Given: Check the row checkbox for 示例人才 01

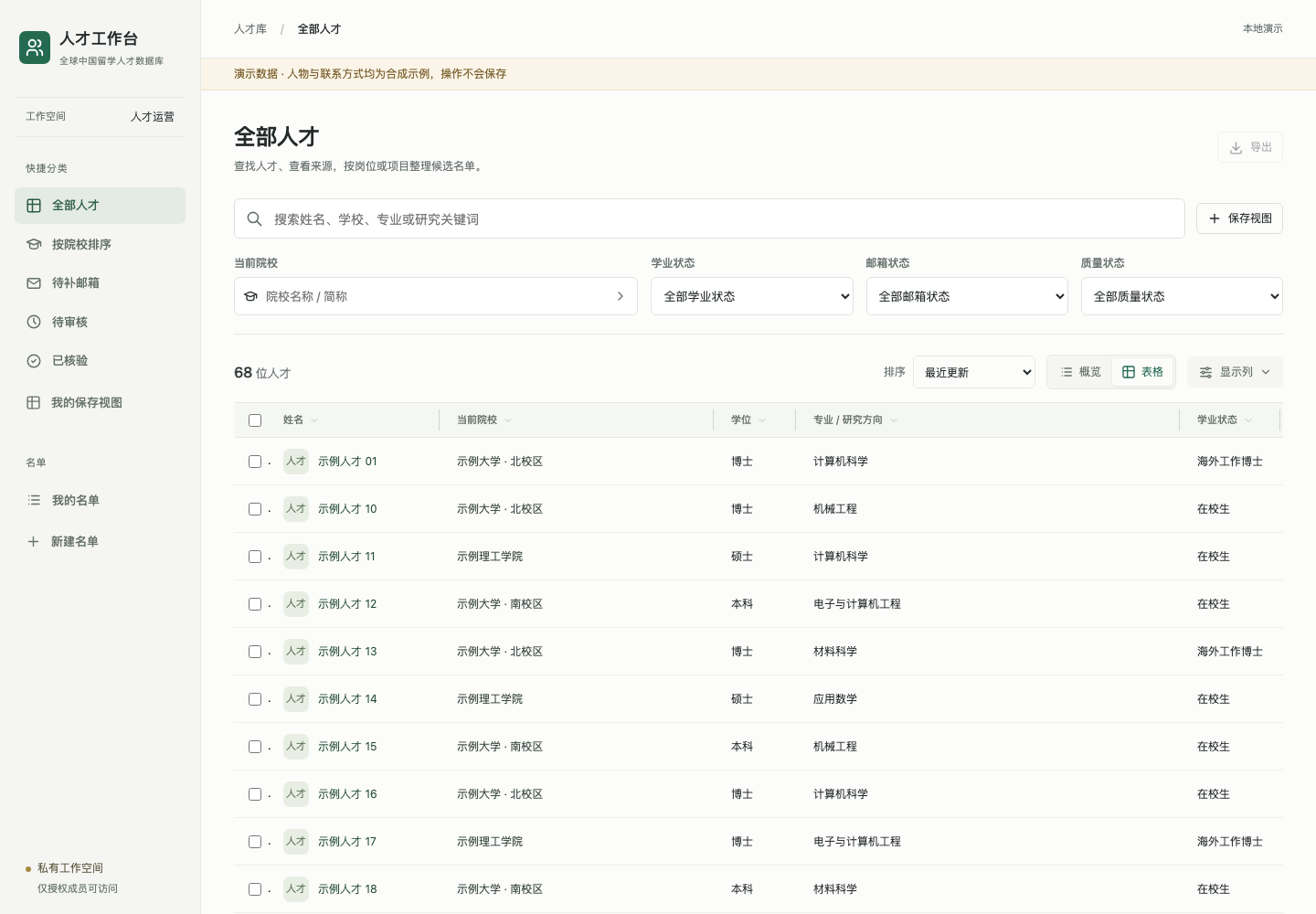Looking at the screenshot, I should [x=255, y=462].
